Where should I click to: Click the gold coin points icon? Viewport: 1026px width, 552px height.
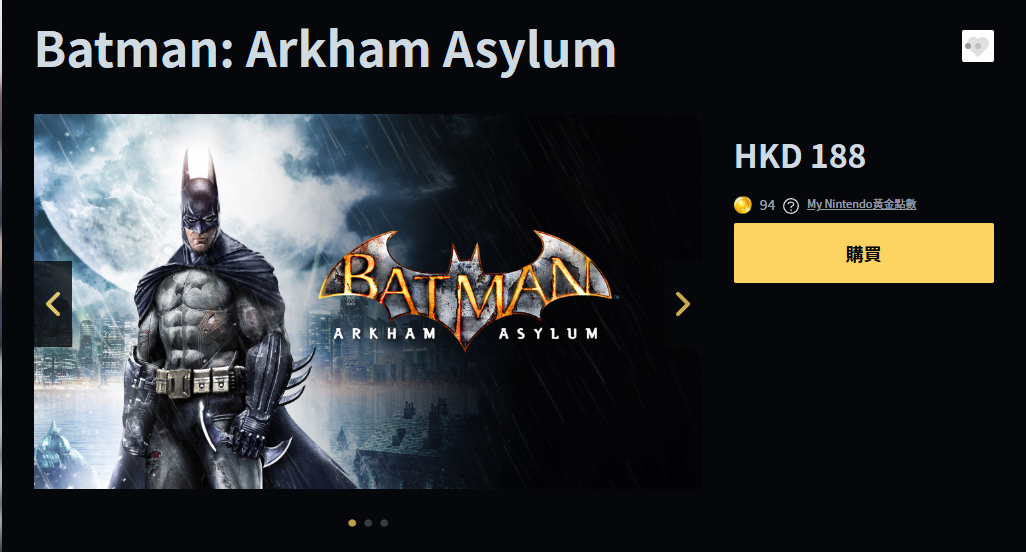click(x=743, y=205)
